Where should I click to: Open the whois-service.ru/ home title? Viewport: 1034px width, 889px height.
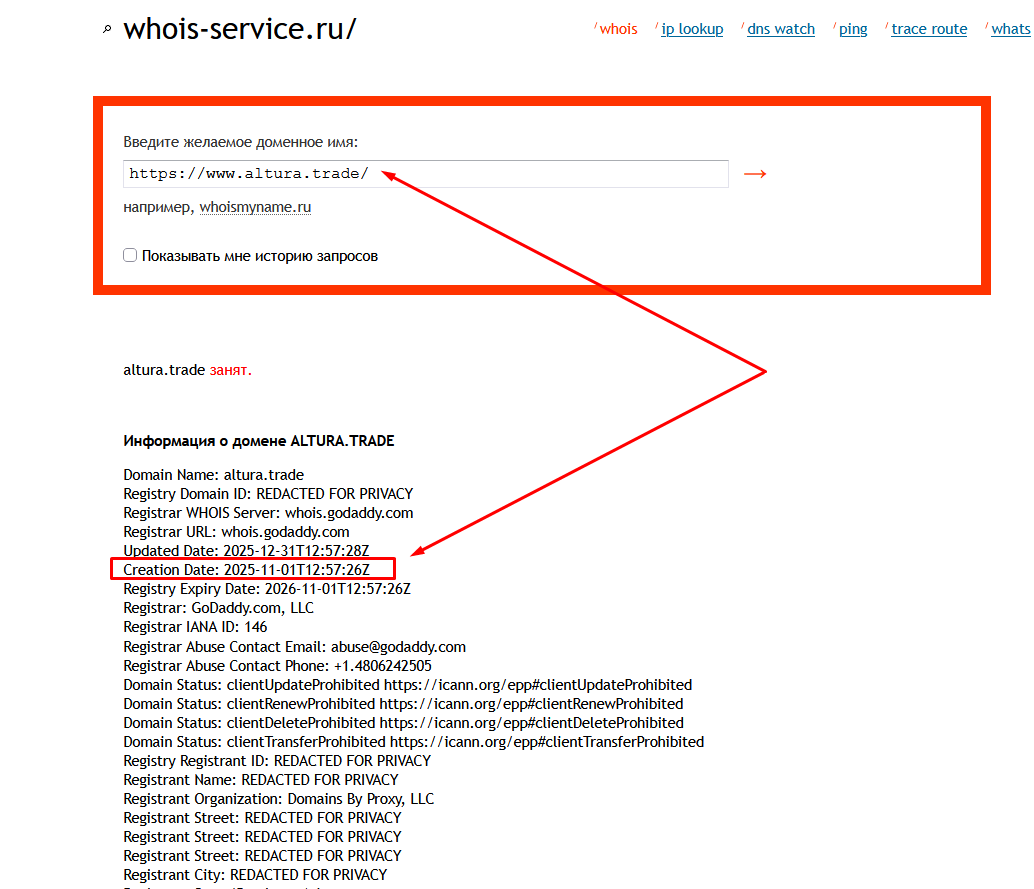[239, 29]
